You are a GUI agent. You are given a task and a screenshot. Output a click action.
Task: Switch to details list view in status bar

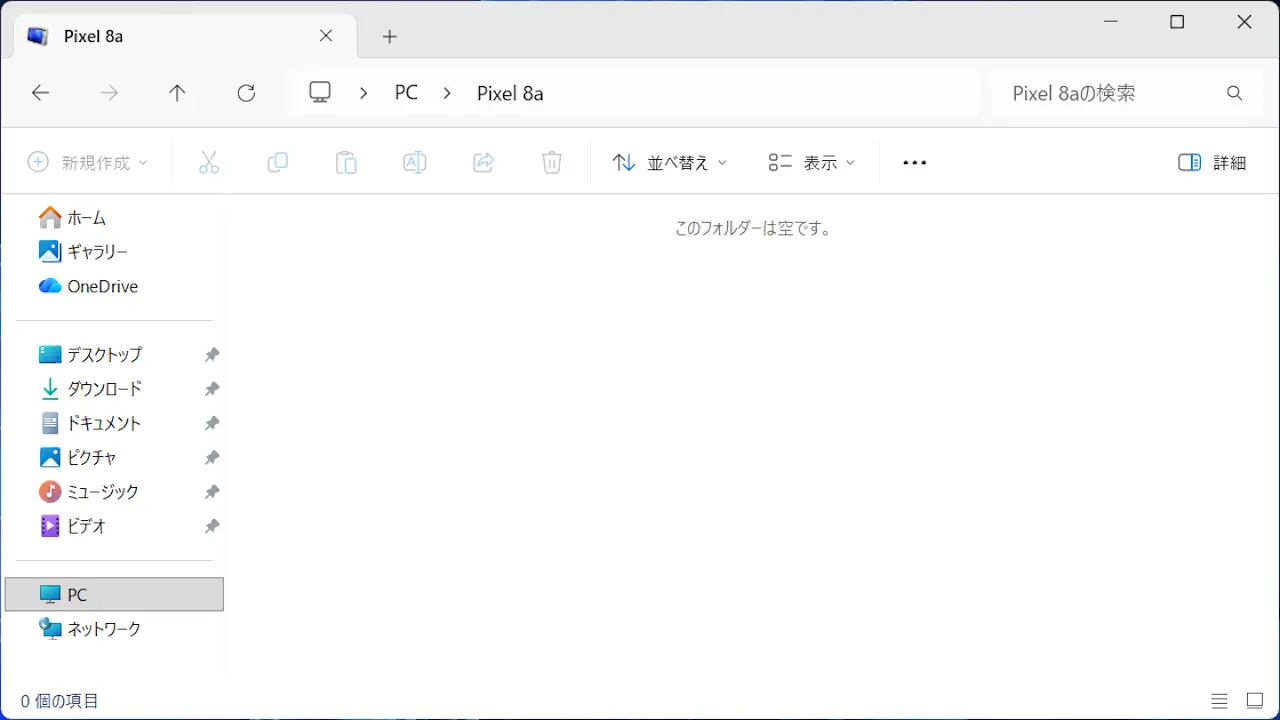[x=1219, y=701]
